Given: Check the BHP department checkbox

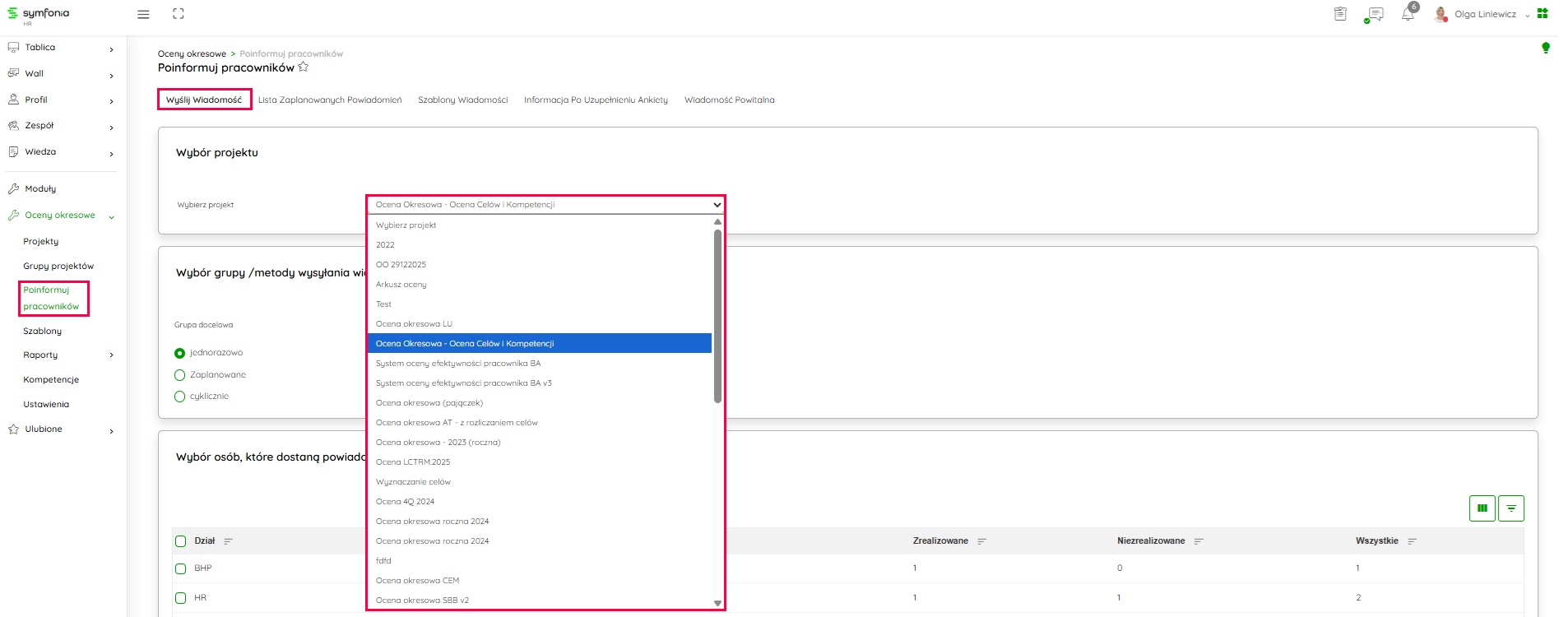Looking at the screenshot, I should [181, 568].
